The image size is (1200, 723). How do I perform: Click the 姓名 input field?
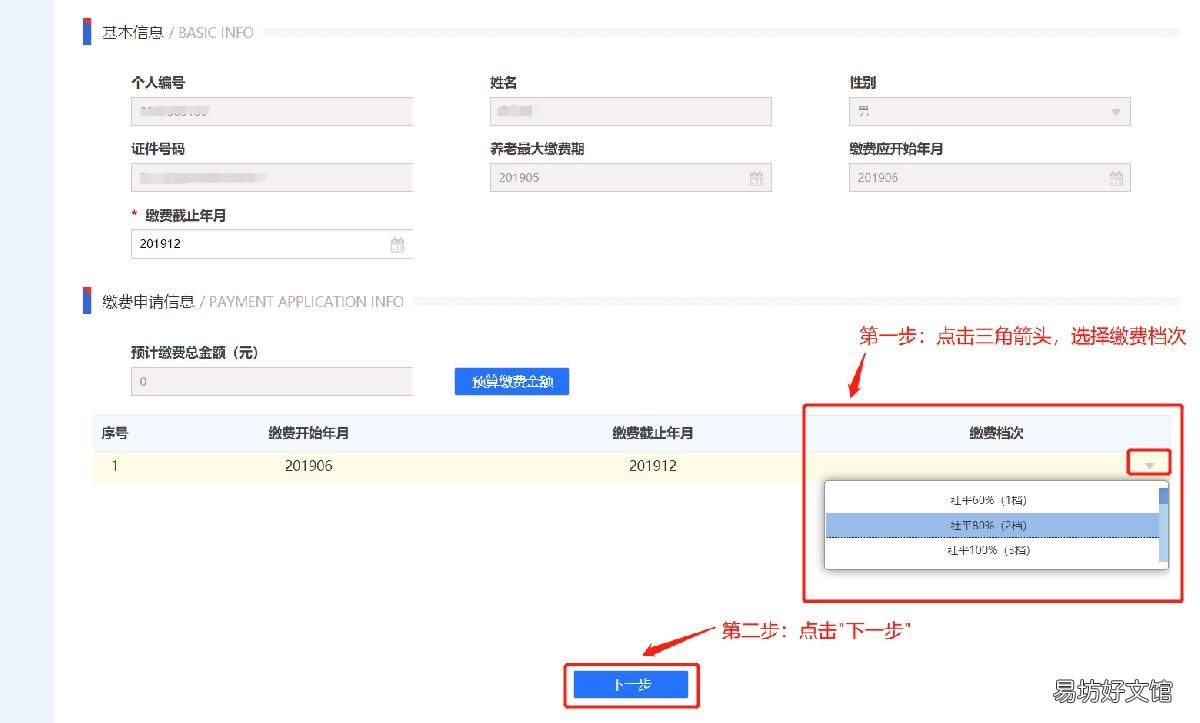tap(631, 111)
